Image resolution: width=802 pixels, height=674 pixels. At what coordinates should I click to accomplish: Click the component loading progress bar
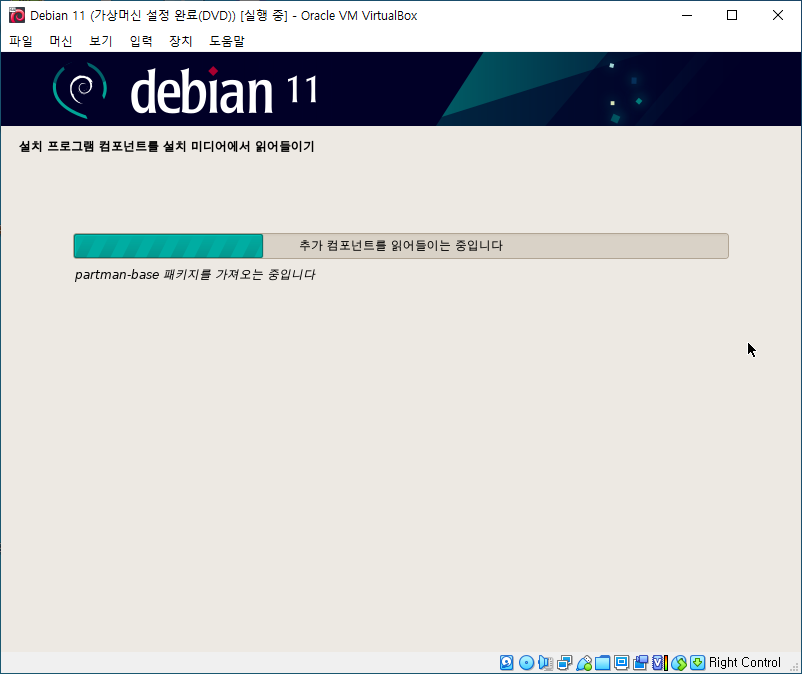(401, 246)
